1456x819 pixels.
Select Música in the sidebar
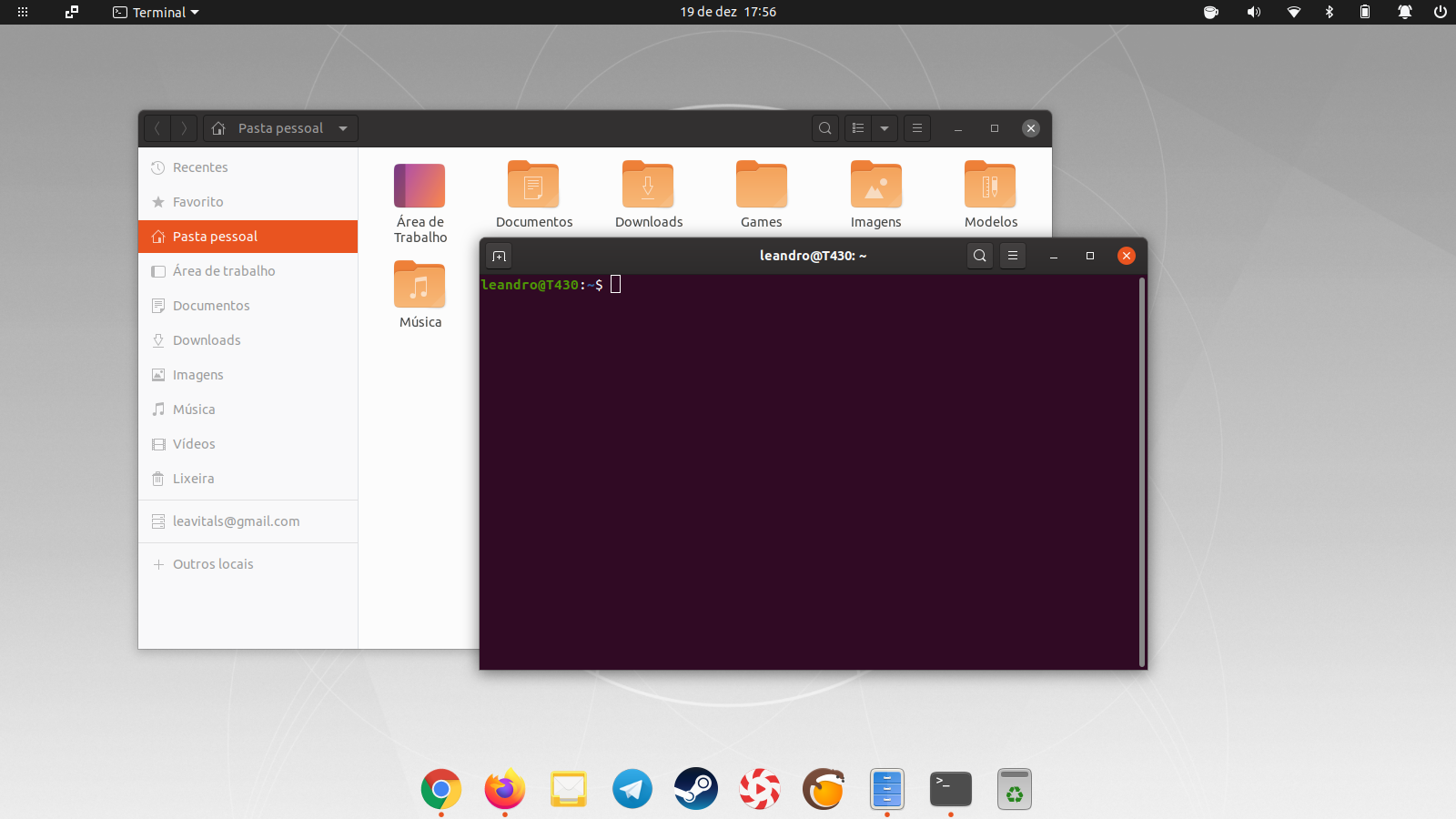[248, 409]
